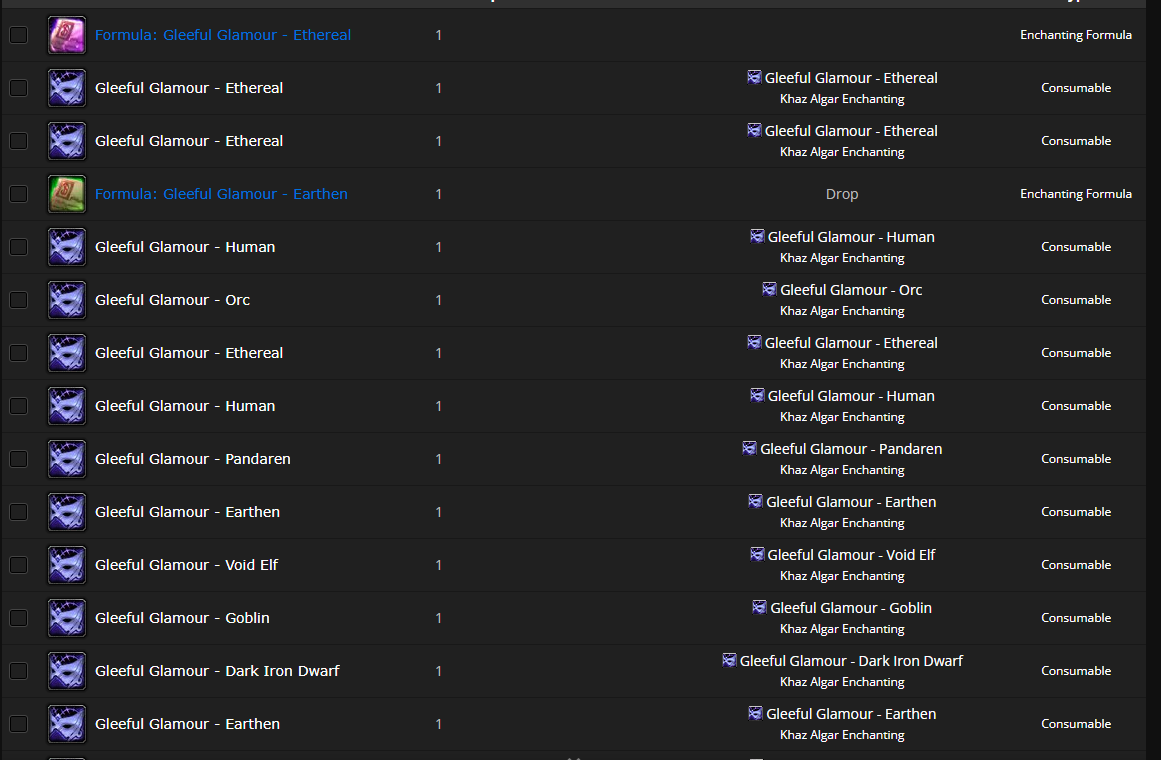1161x760 pixels.
Task: Open the Formula: Gleeful Glamour - Earthen link
Action: click(x=221, y=194)
